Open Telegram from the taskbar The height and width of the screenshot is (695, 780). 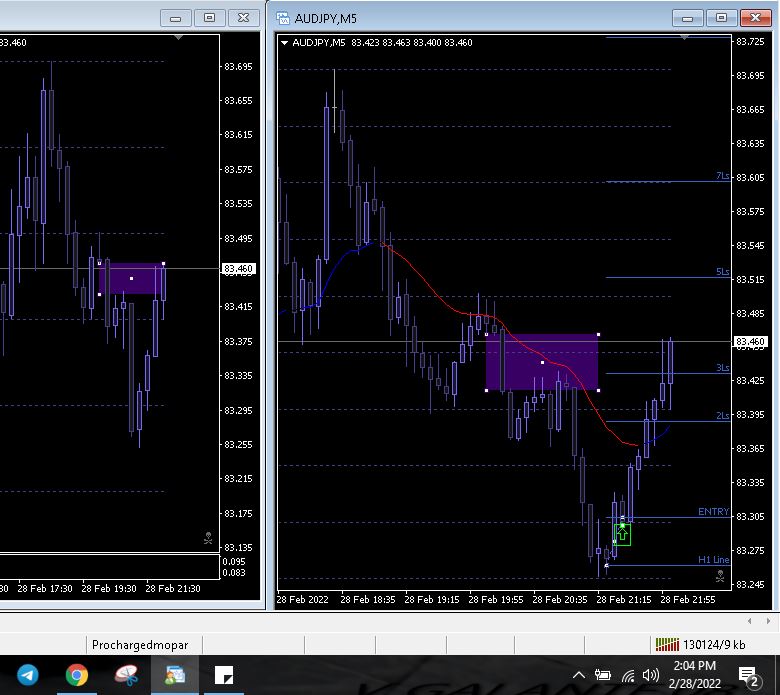point(27,675)
